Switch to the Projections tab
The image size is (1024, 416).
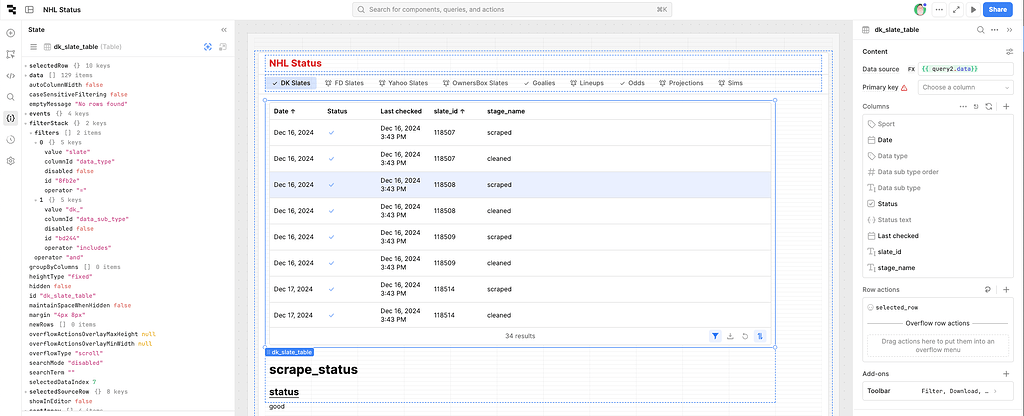point(681,84)
